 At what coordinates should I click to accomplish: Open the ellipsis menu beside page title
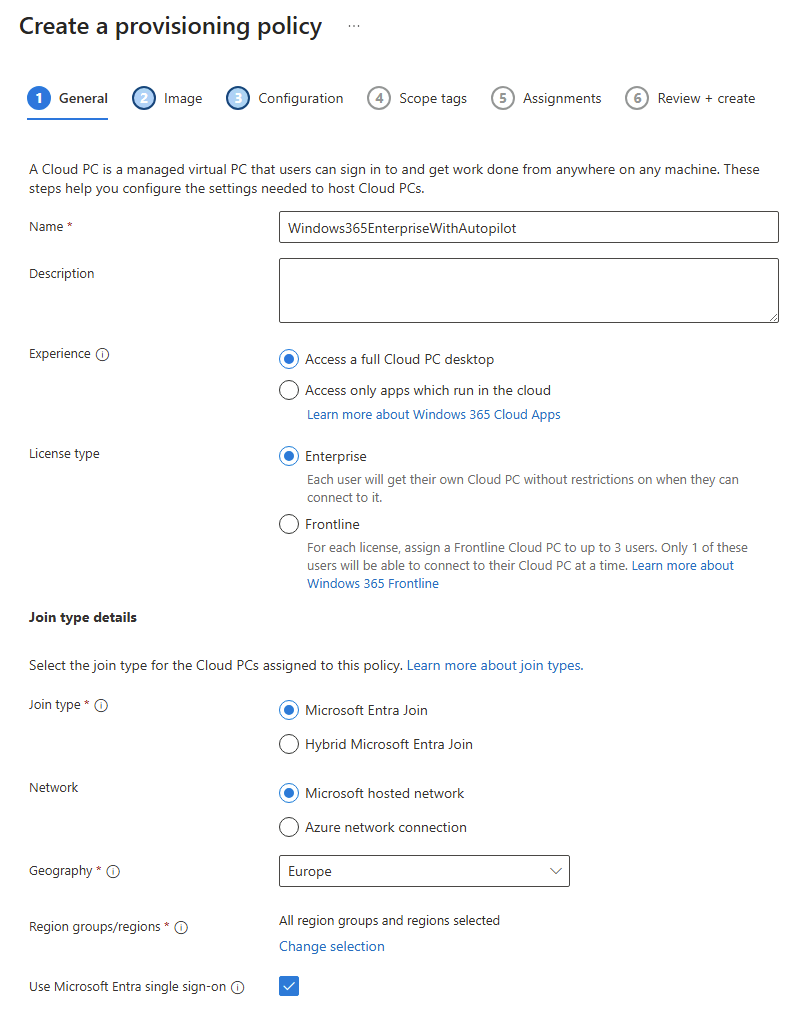354,27
